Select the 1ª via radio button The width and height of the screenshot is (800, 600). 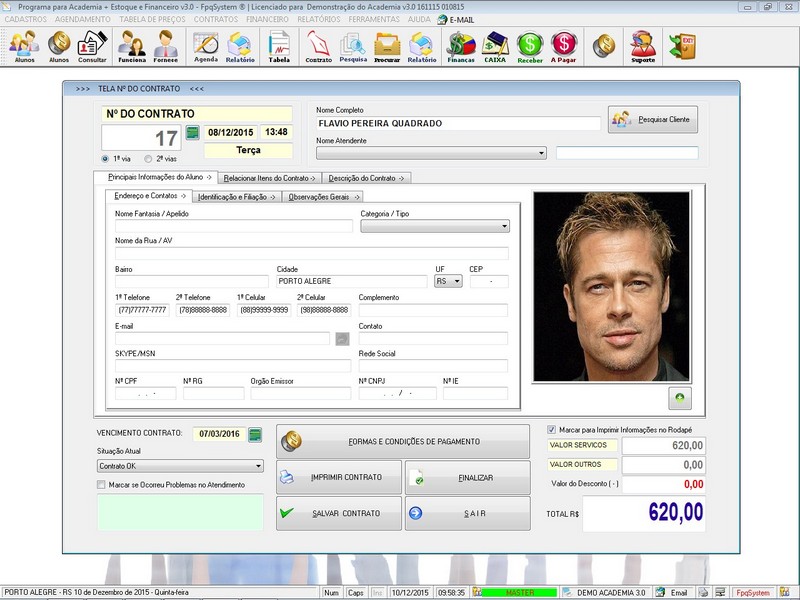105,159
